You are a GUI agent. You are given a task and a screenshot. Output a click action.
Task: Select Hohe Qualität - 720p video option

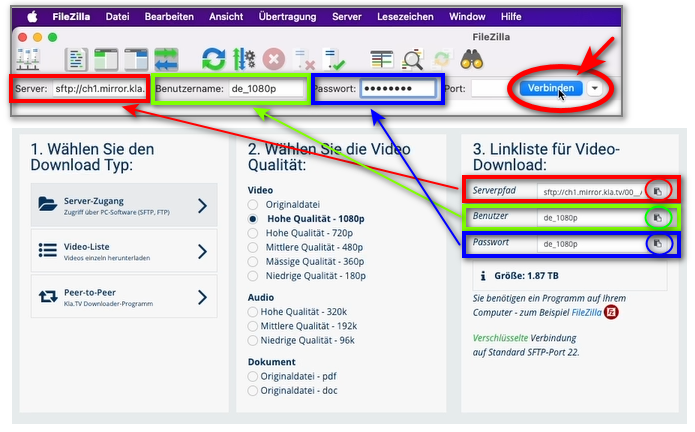coord(254,232)
